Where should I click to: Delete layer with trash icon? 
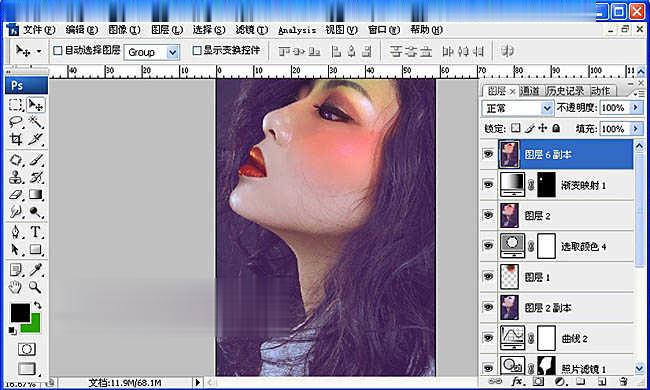tap(623, 381)
